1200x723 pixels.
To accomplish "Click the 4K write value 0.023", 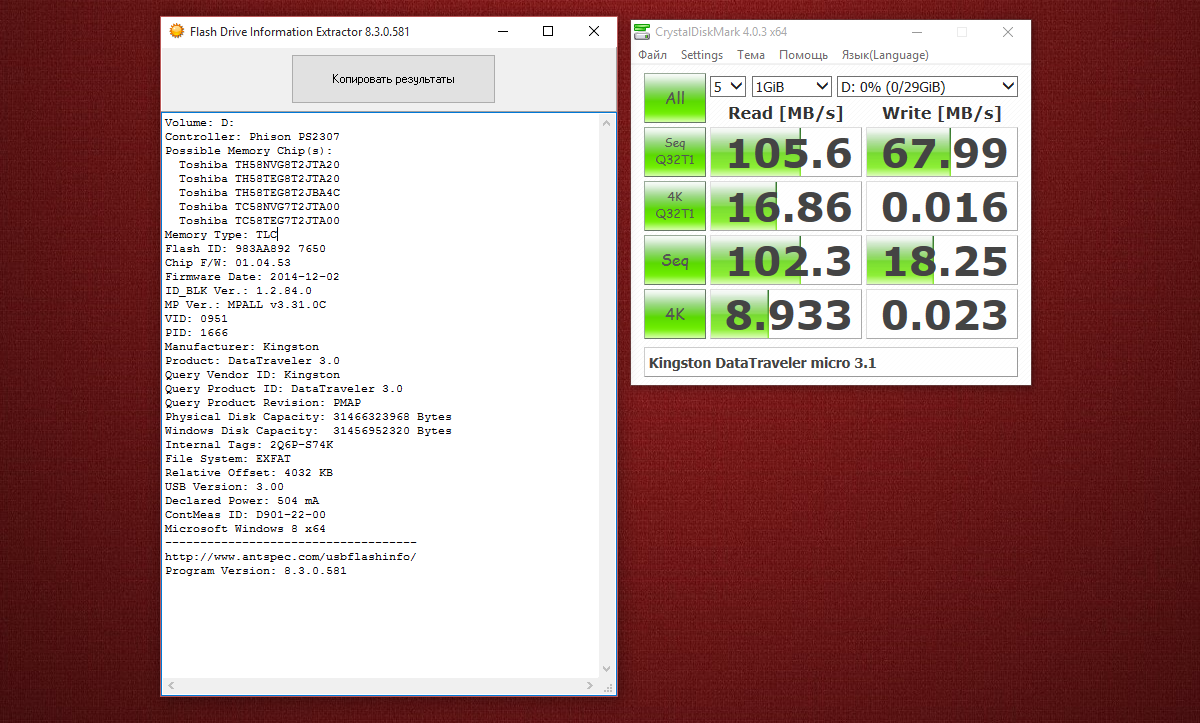I will [x=941, y=314].
